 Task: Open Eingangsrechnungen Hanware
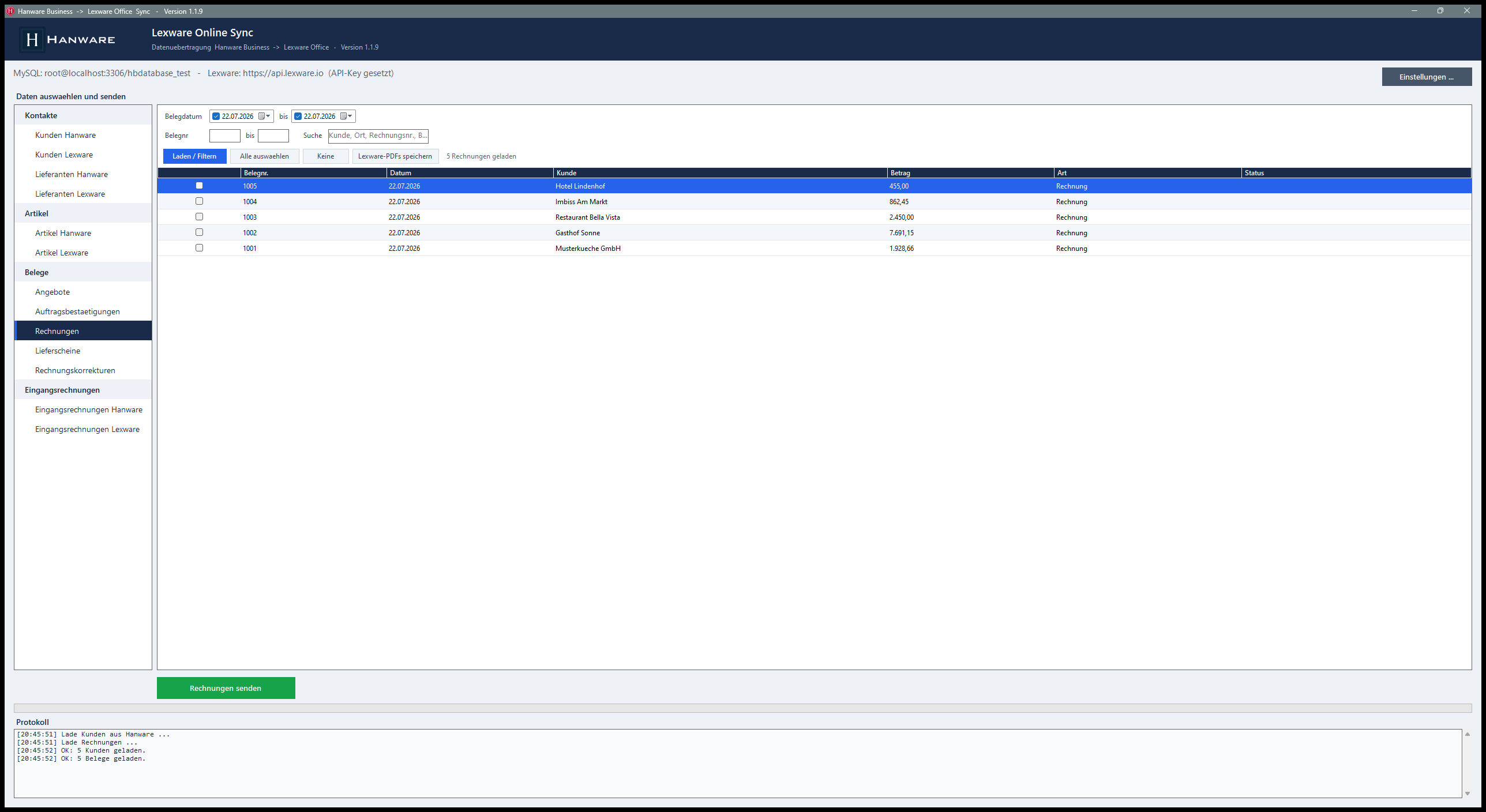pyautogui.click(x=83, y=409)
